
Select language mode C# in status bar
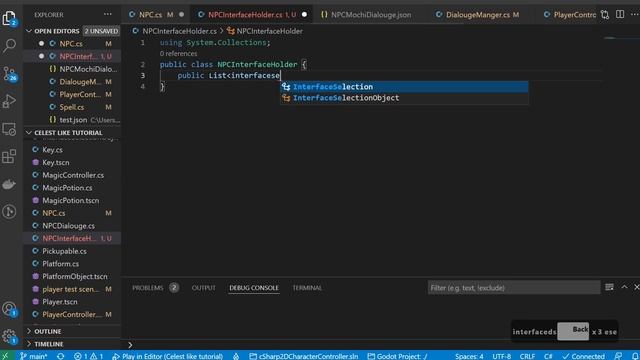tap(548, 356)
